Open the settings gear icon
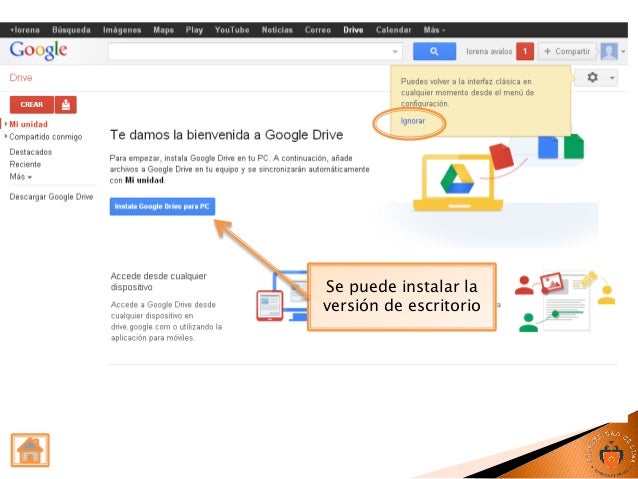 click(x=592, y=77)
